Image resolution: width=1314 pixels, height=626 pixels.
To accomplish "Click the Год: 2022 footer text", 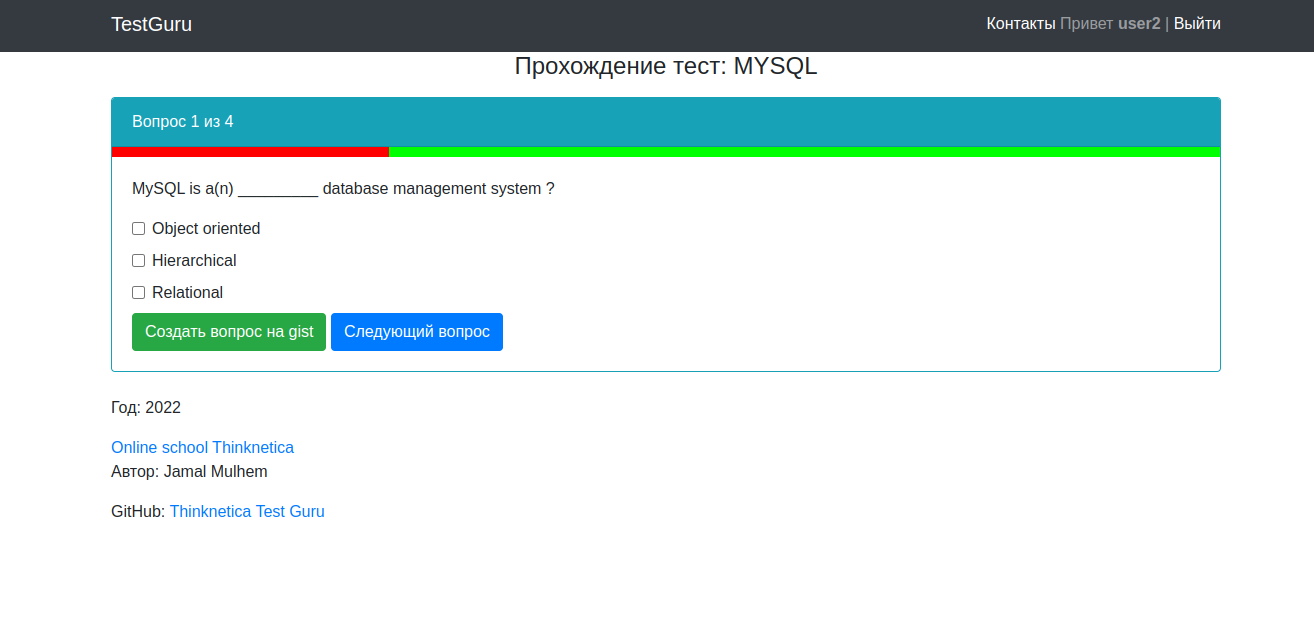I will (146, 408).
